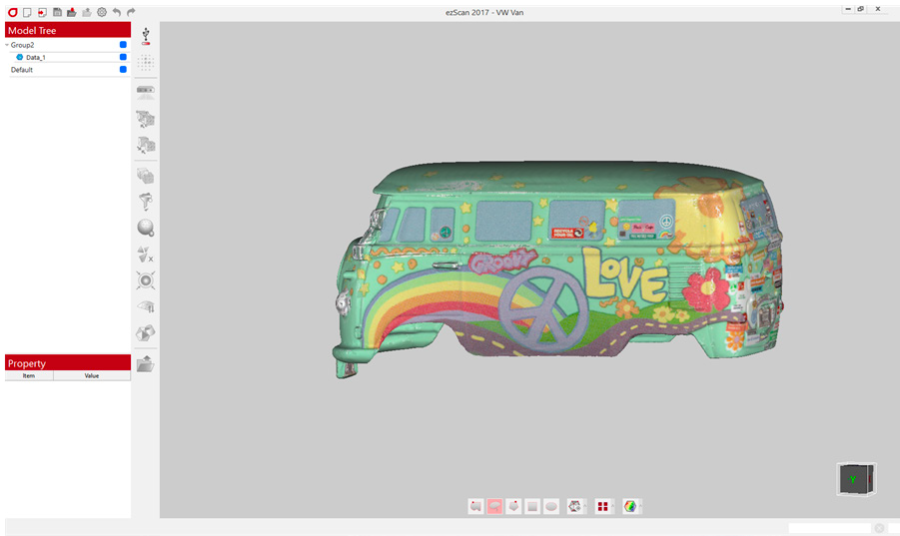Image resolution: width=900 pixels, height=536 pixels.
Task: Click the rainbow texture display icon
Action: (630, 506)
